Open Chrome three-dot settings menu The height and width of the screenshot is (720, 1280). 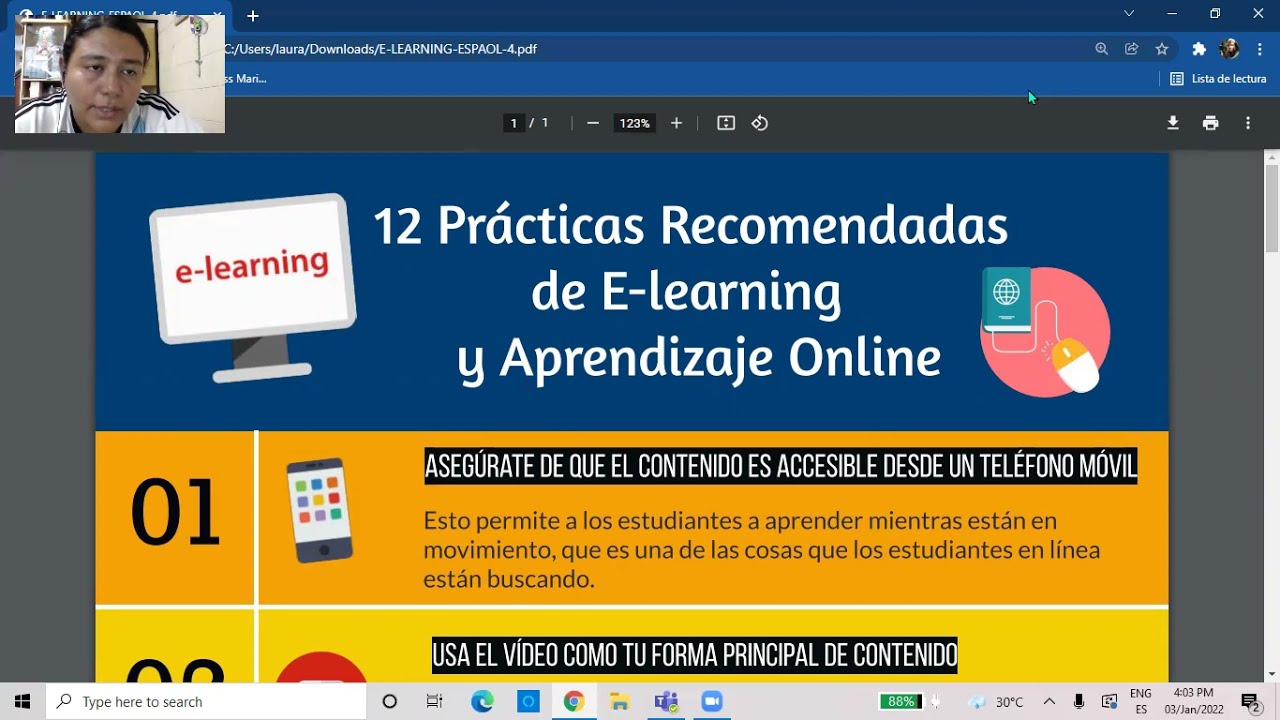point(1260,48)
